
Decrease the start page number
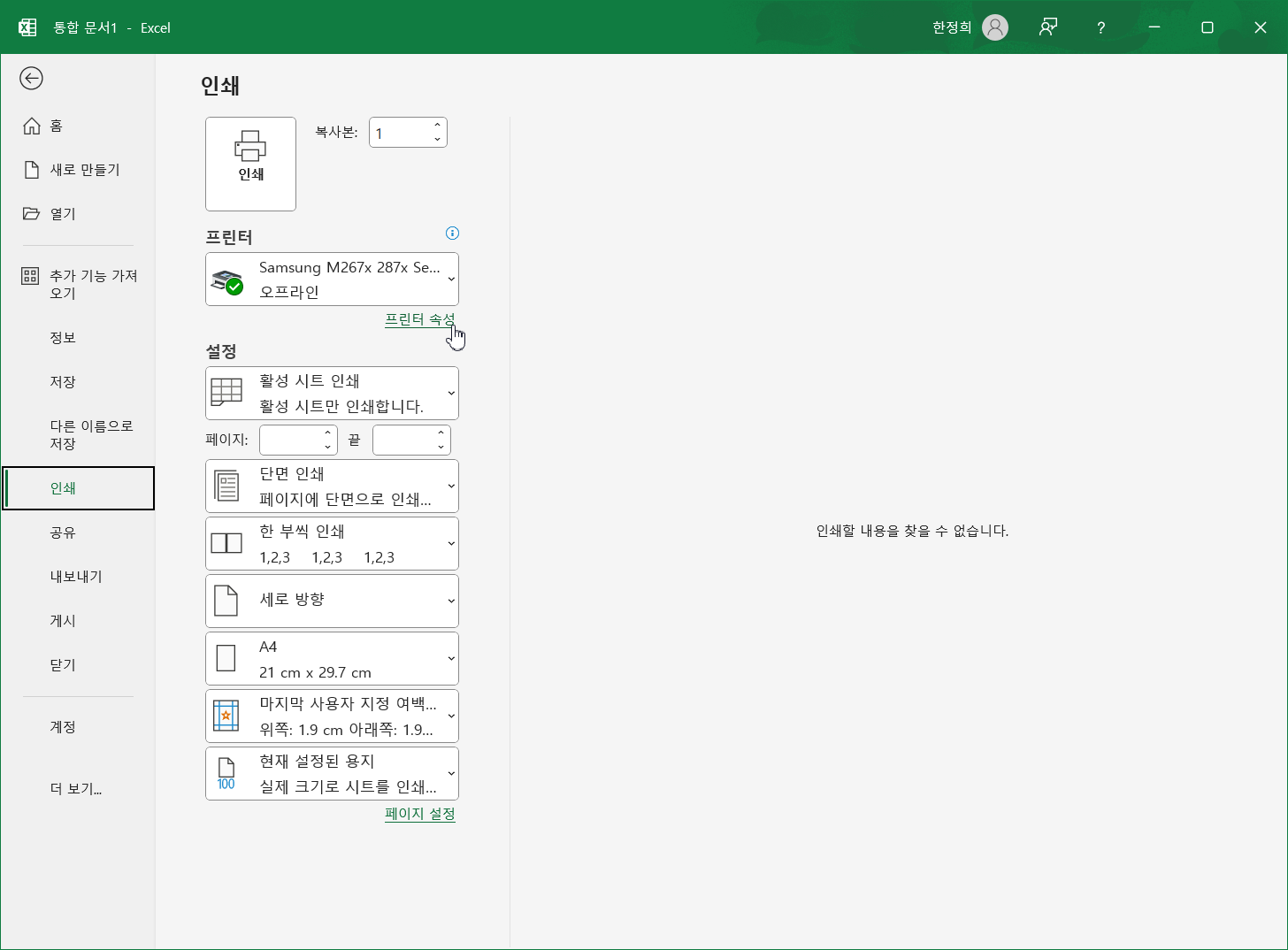[x=327, y=448]
